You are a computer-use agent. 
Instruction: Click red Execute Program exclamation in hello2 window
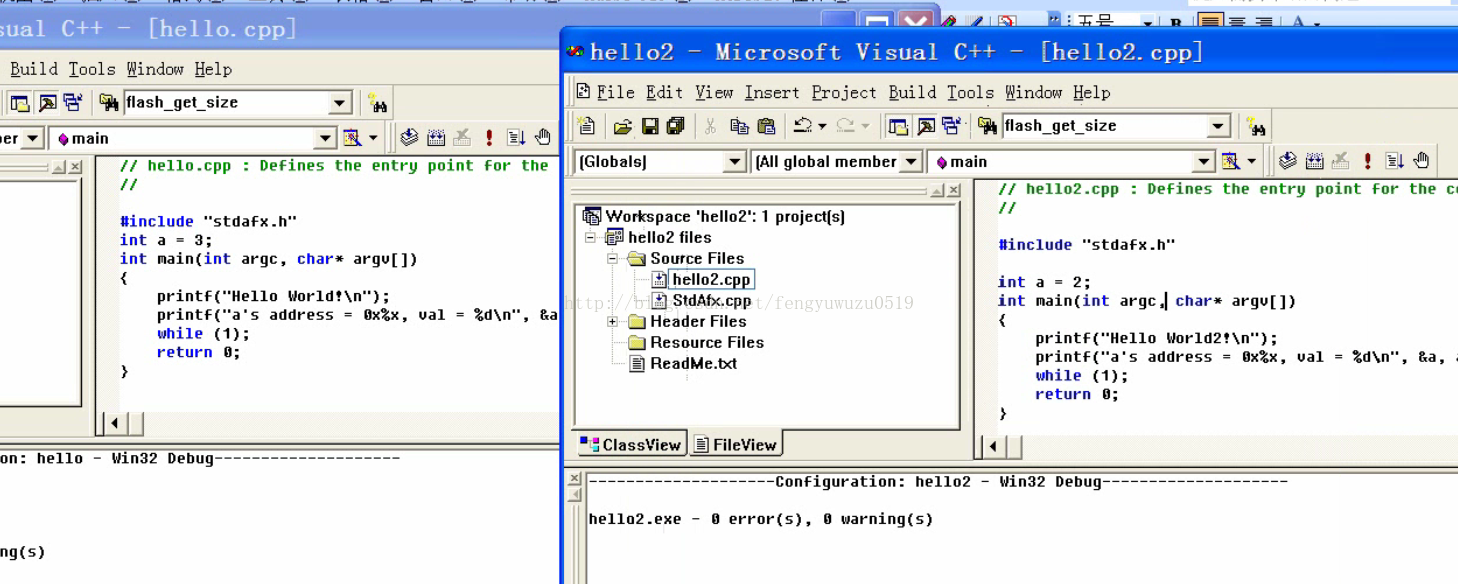click(1367, 161)
